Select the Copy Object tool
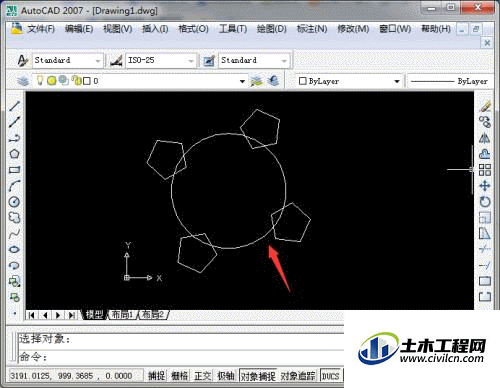This screenshot has width=500, height=388. coord(485,122)
